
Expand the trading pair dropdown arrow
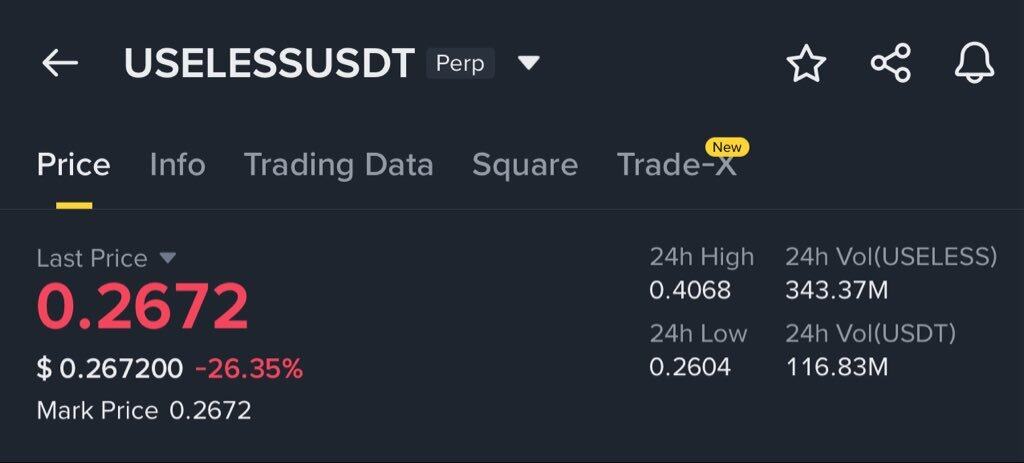[x=529, y=64]
